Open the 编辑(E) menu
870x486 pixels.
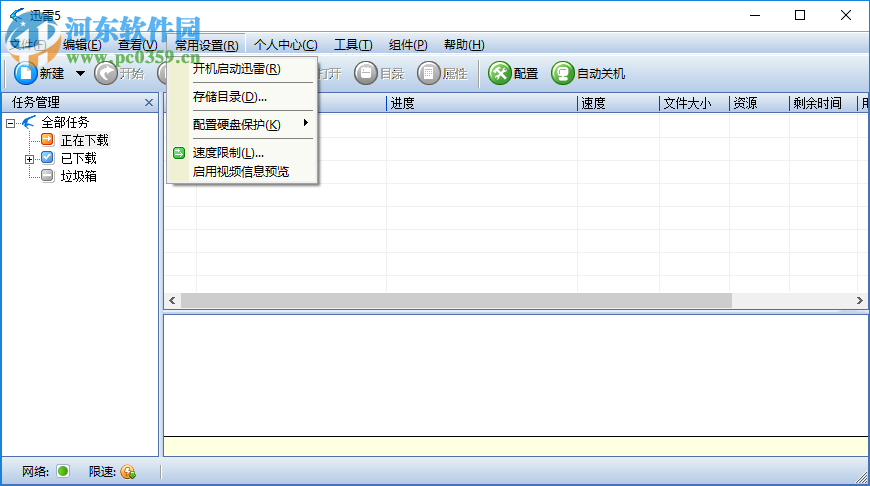coord(82,45)
